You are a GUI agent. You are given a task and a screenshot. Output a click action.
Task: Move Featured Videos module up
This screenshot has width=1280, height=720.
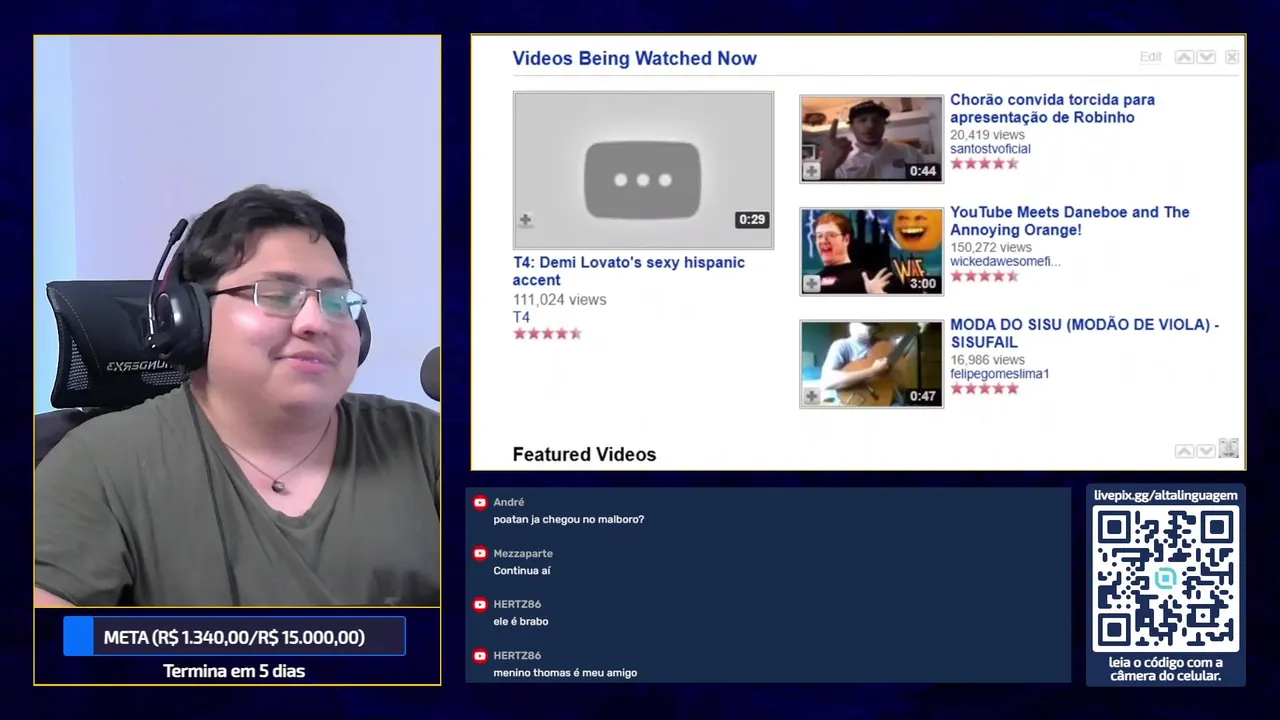click(x=1184, y=451)
